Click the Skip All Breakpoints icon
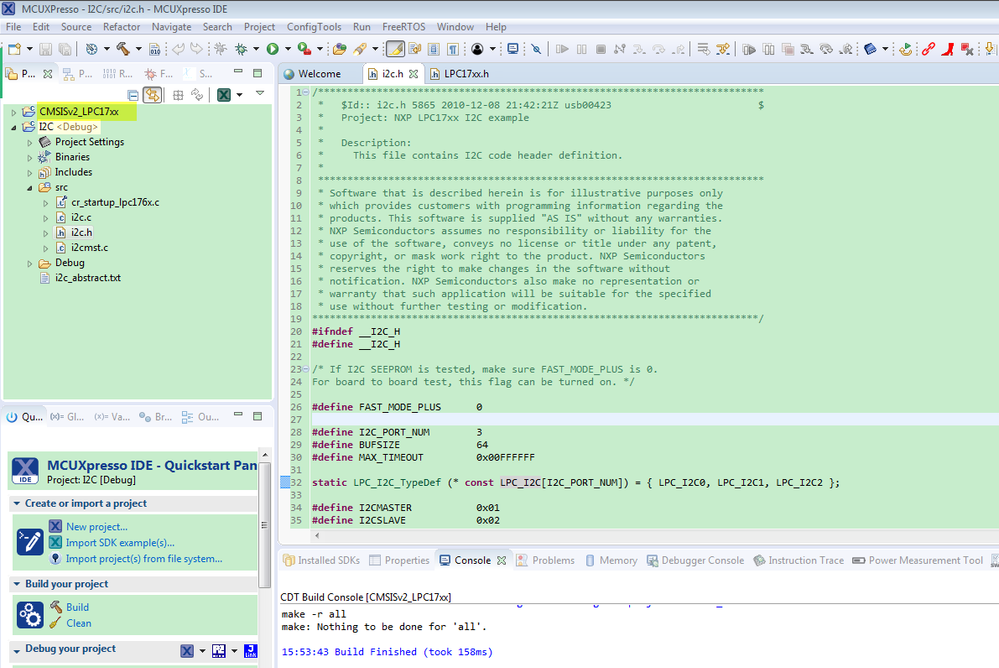 click(x=536, y=49)
